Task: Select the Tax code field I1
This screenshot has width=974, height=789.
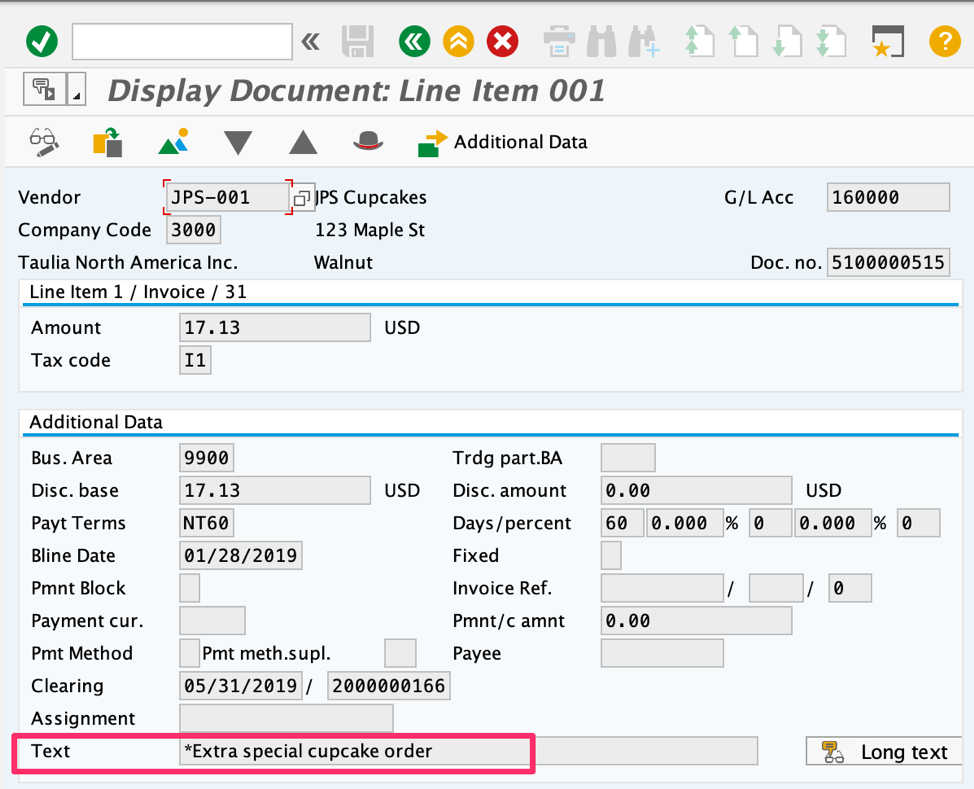Action: (195, 360)
